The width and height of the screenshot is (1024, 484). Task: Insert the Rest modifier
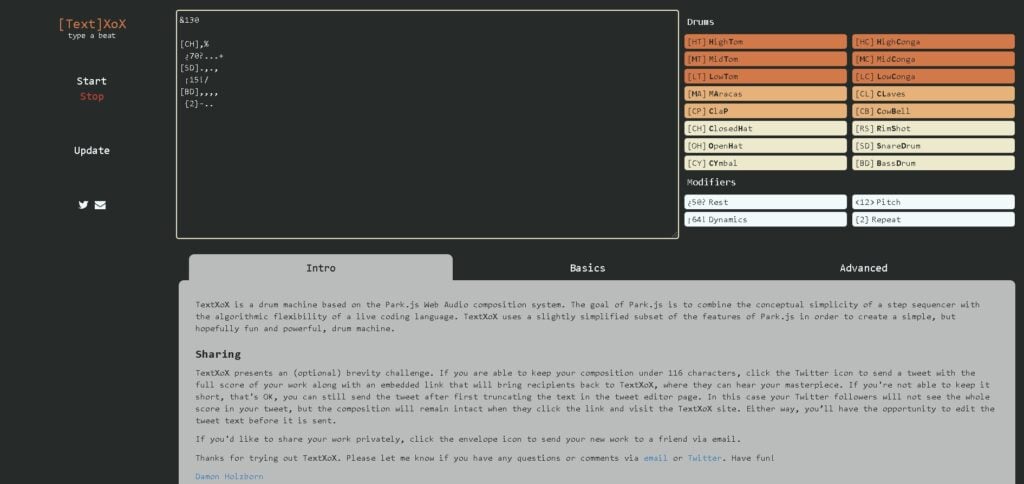click(x=765, y=202)
